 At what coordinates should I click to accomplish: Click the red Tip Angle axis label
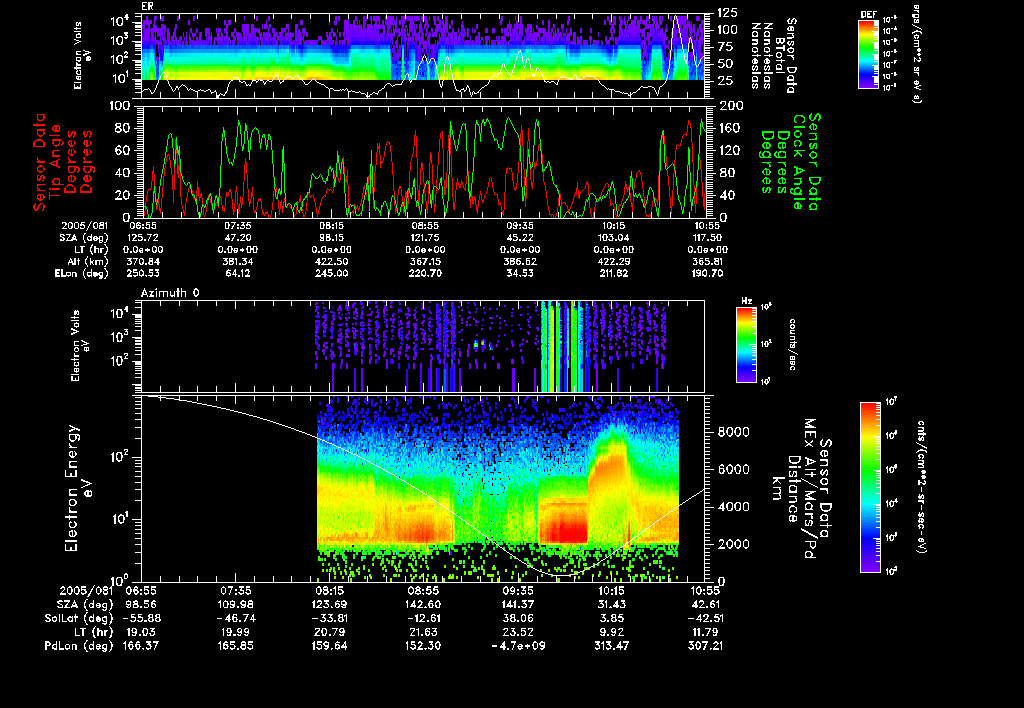pyautogui.click(x=63, y=162)
